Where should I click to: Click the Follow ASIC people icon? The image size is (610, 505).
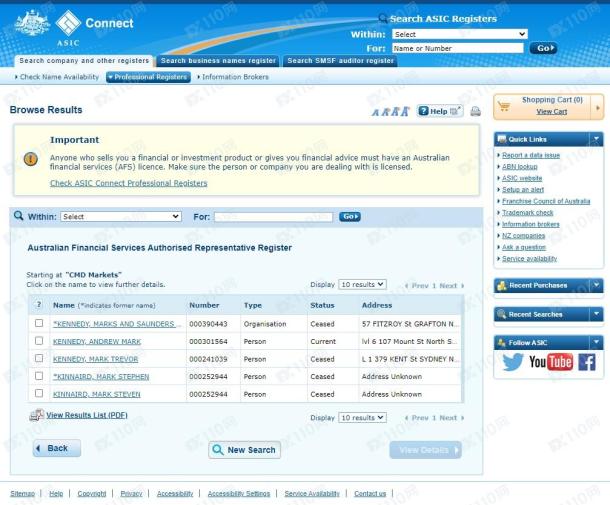click(x=501, y=343)
